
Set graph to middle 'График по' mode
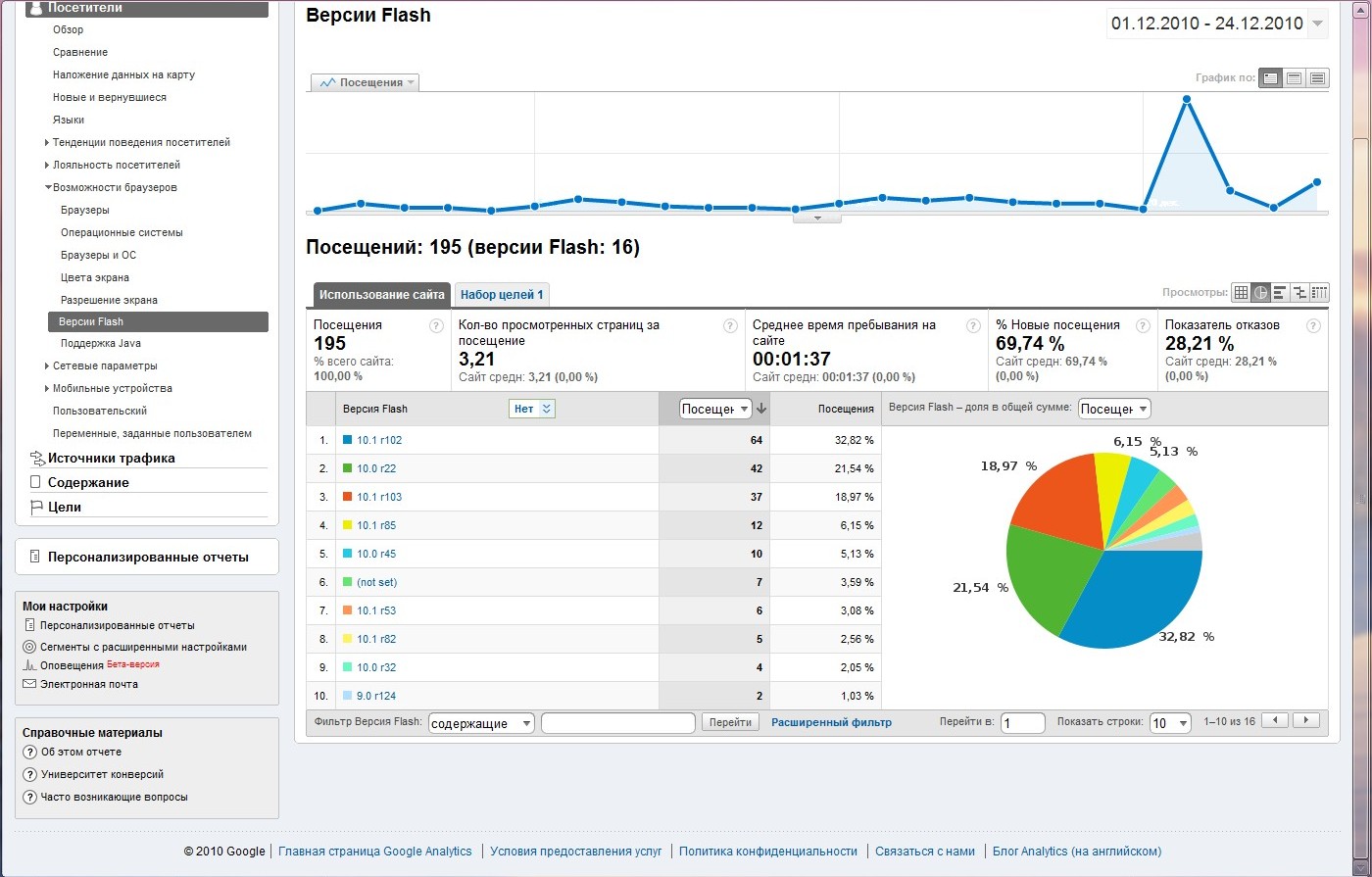click(x=1294, y=78)
